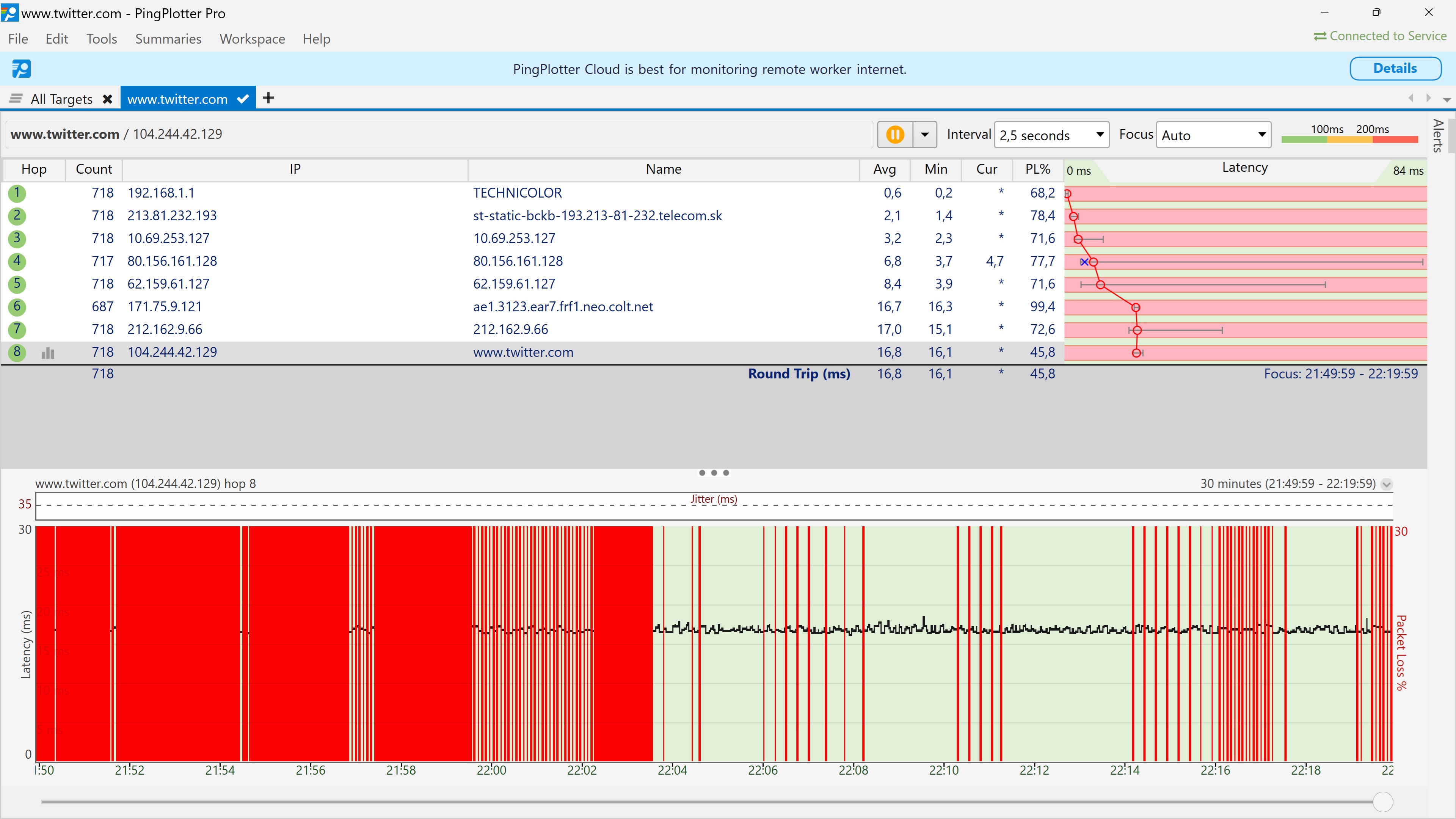
Task: Click the PingPlotter Cloud logo icon
Action: click(22, 69)
